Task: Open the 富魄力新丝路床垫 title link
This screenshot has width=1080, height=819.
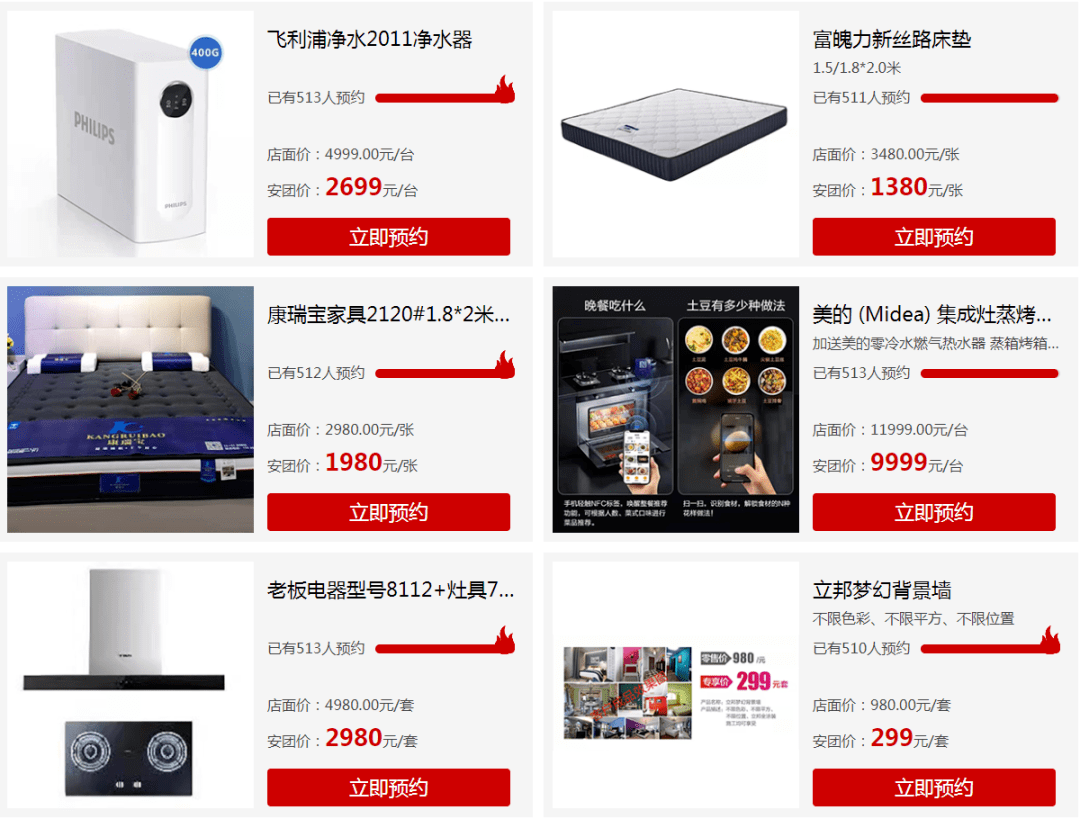Action: pos(892,39)
